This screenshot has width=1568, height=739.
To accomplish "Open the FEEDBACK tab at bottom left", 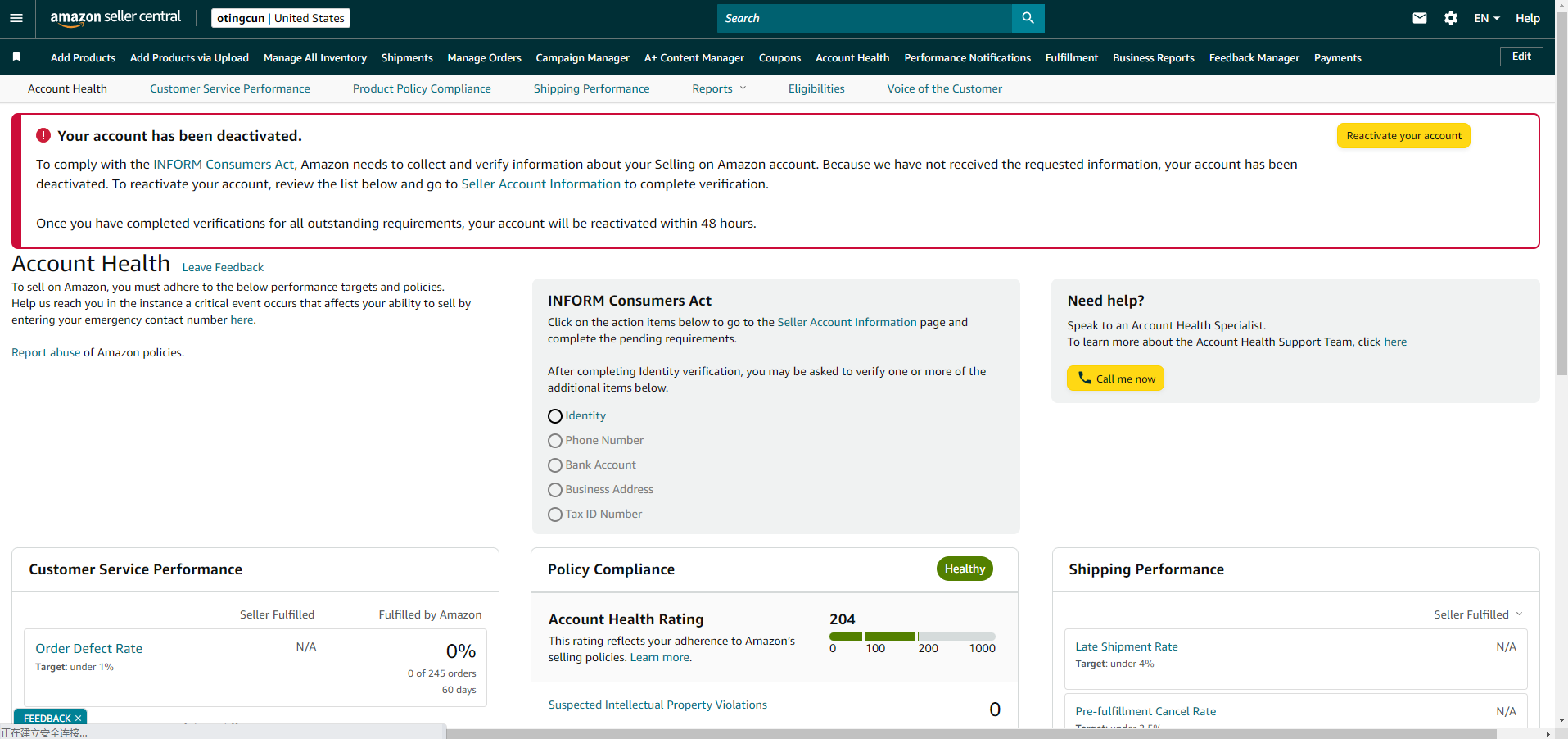I will pyautogui.click(x=47, y=719).
